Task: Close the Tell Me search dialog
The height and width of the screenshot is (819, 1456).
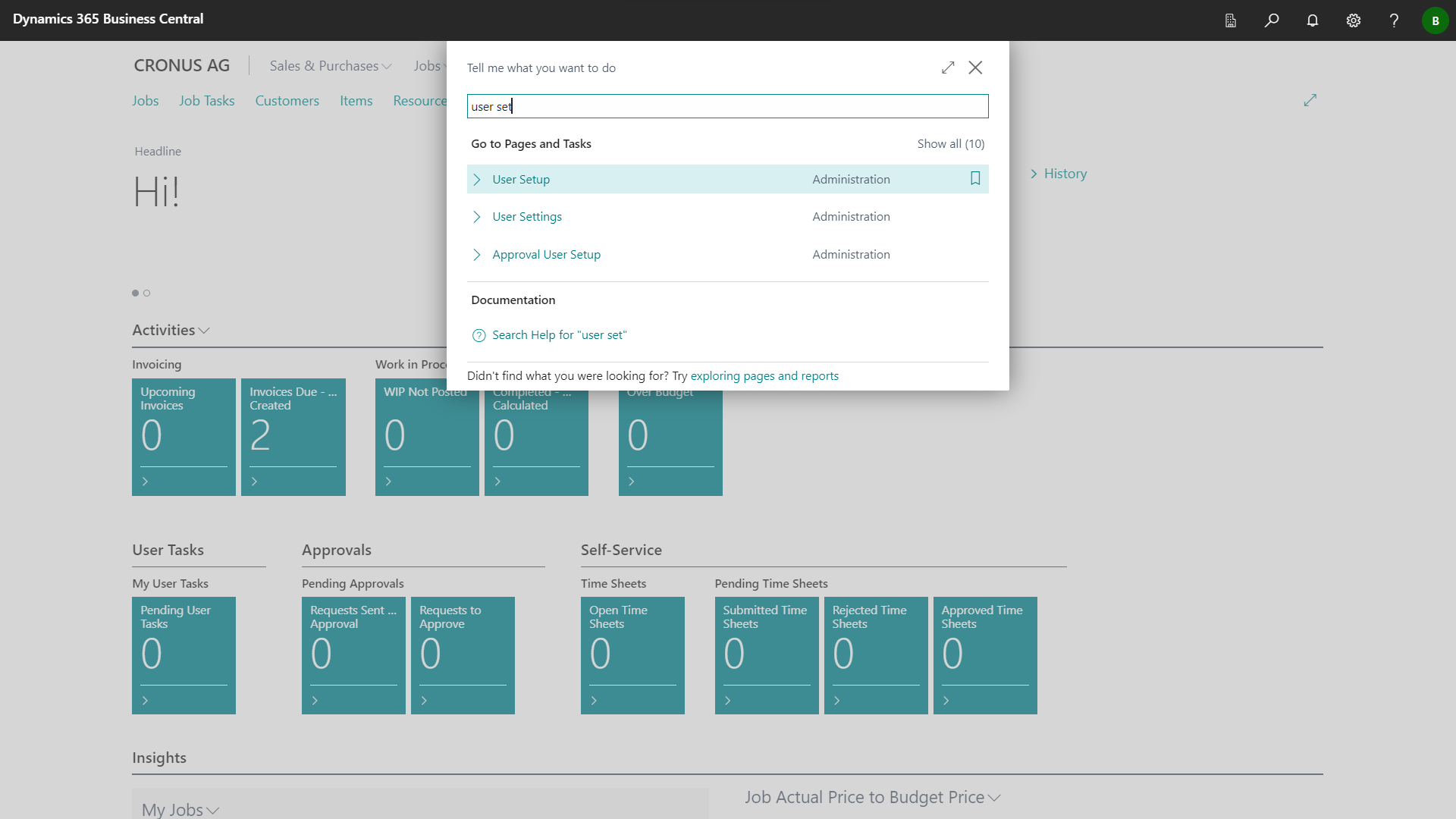Action: click(x=975, y=67)
